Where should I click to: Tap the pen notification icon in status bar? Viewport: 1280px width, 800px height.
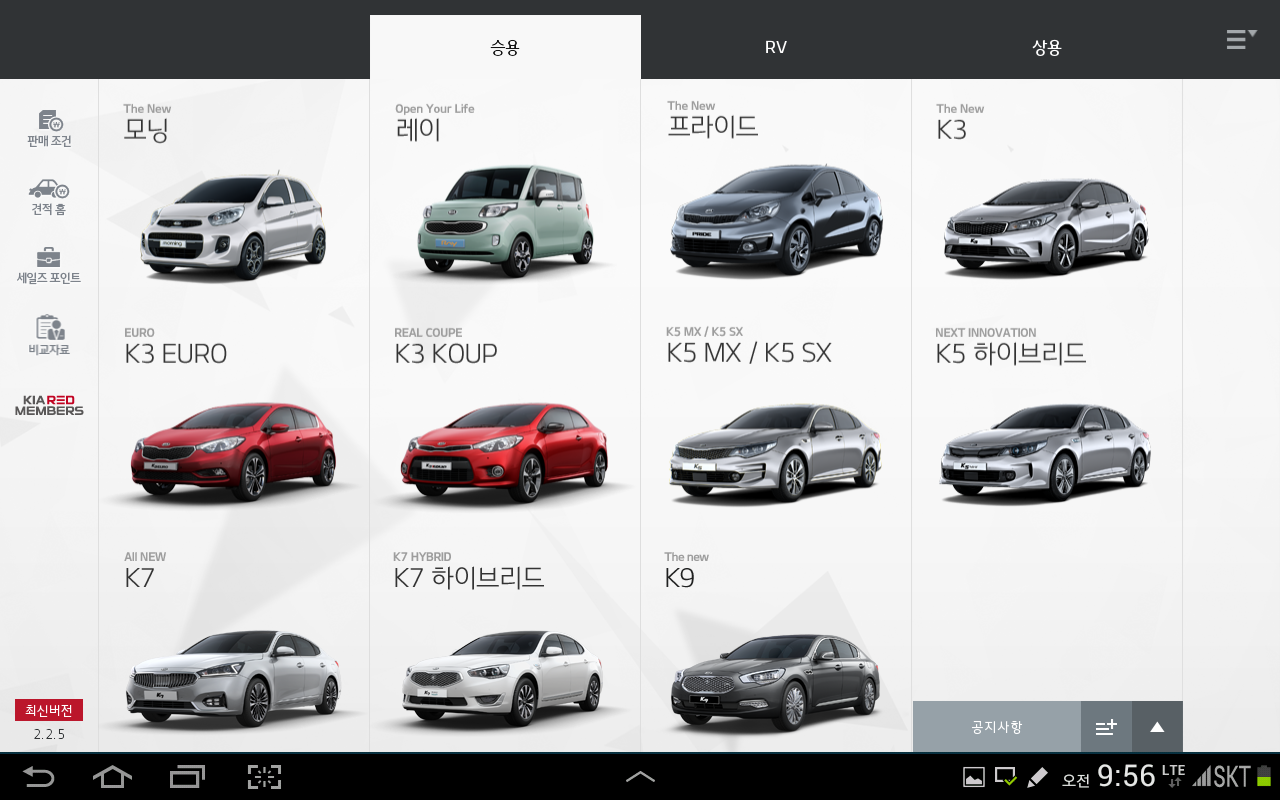[1037, 777]
